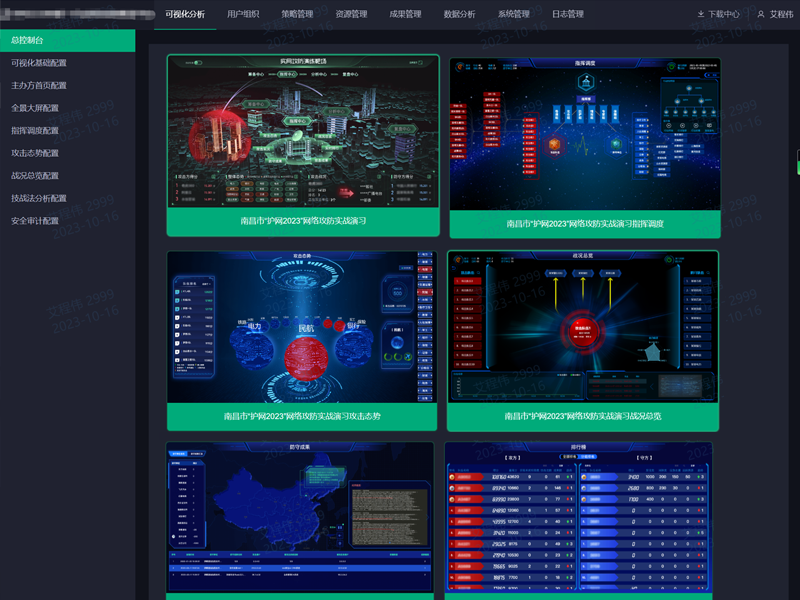Select 成果管理 in the top navigation
800x600 pixels.
405,15
